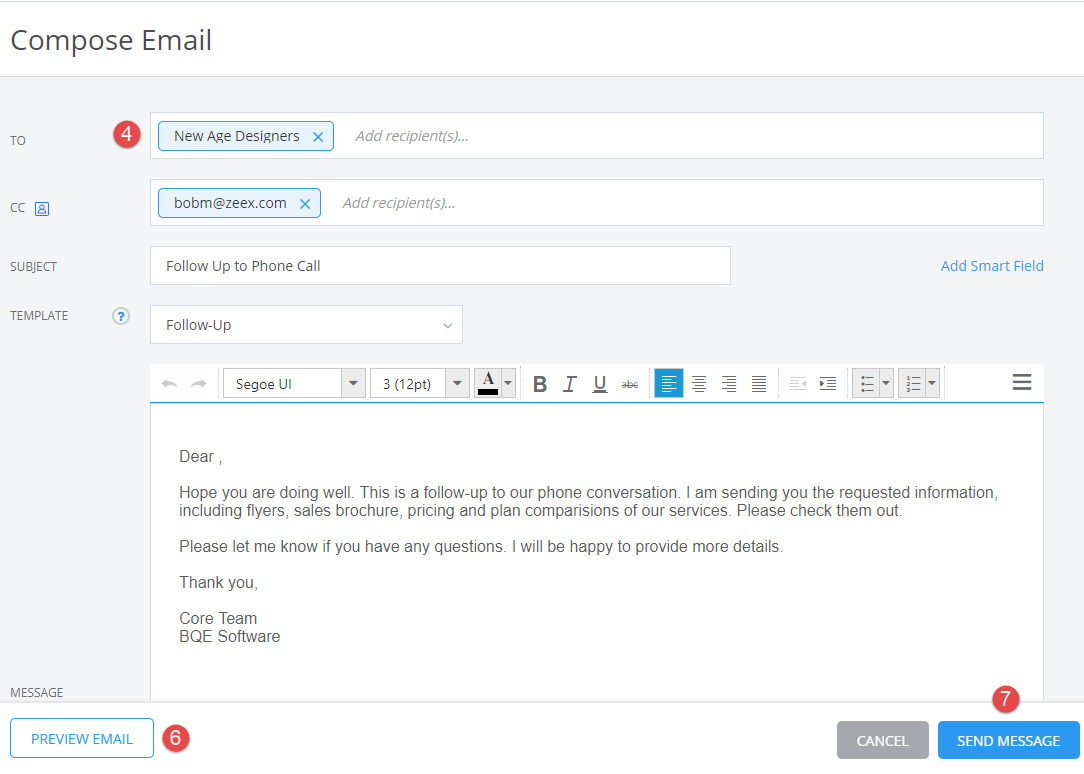Open numbered list style arrow
Image resolution: width=1084 pixels, height=774 pixels.
coord(932,384)
